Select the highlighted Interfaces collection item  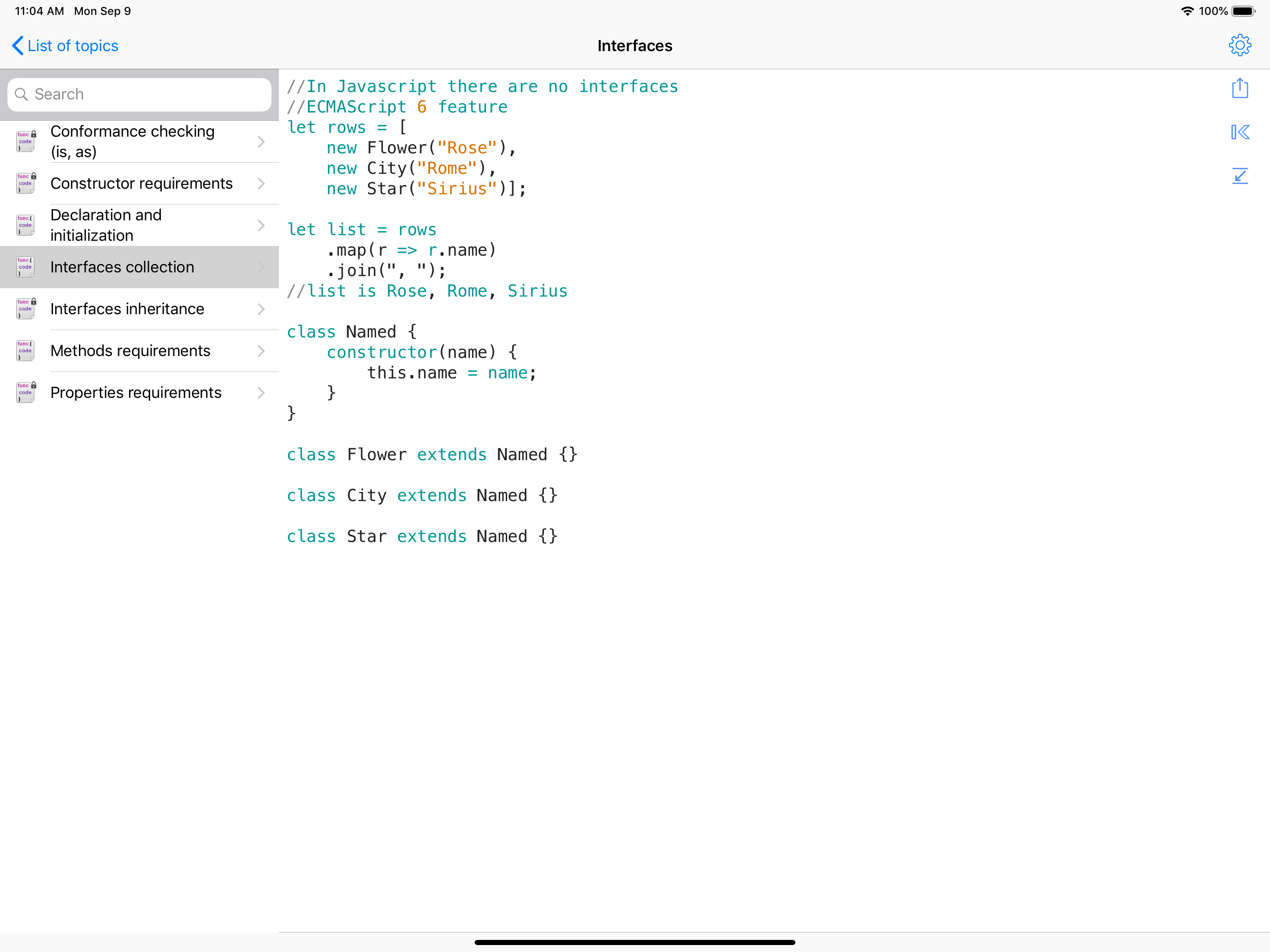click(122, 267)
